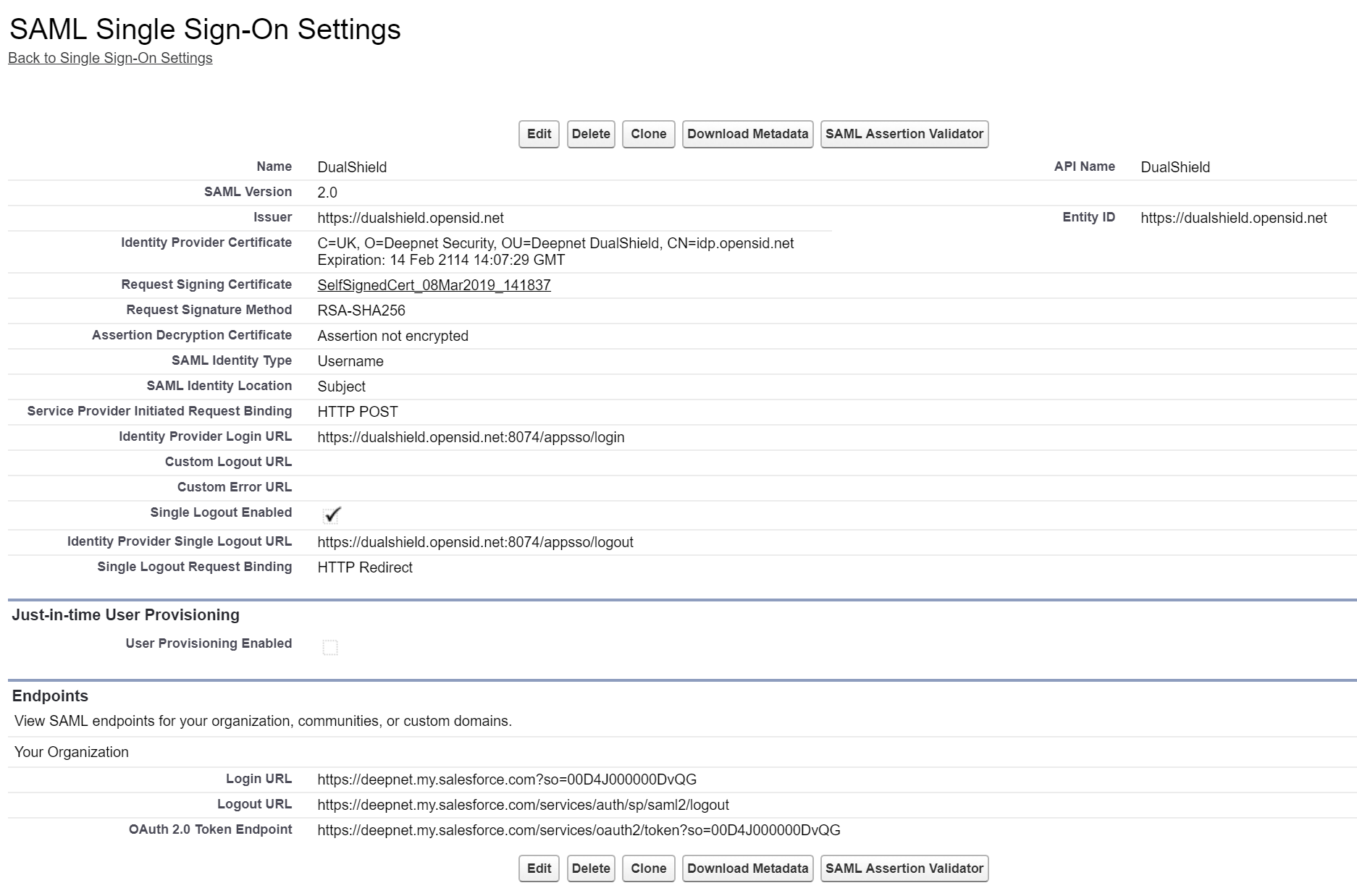
Task: Click the bottom Edit button
Action: click(x=539, y=868)
